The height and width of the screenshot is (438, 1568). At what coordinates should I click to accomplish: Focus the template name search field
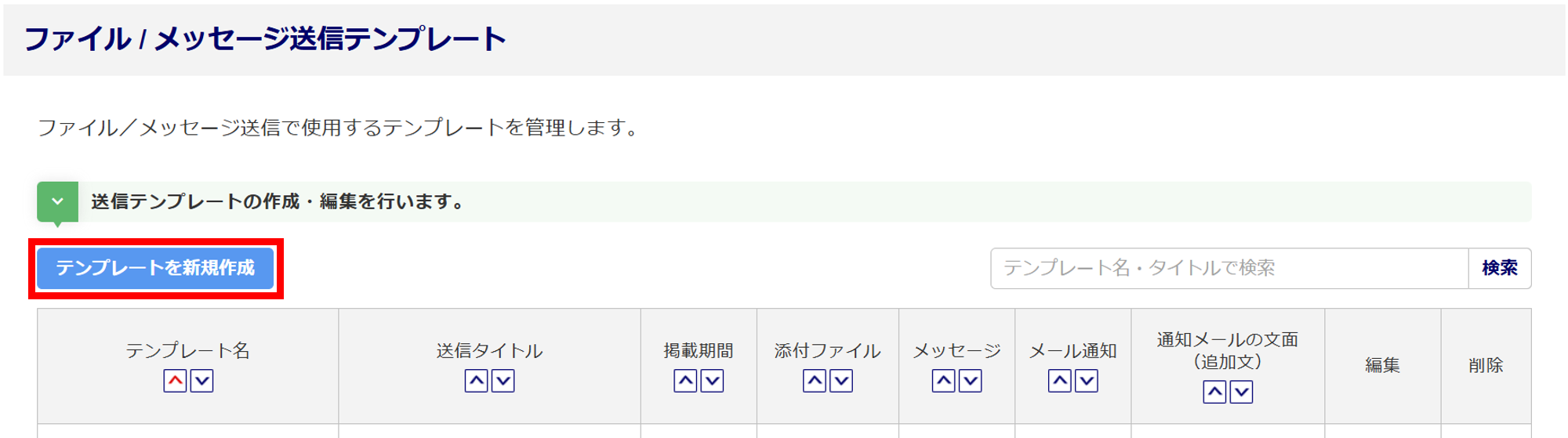[x=1229, y=269]
